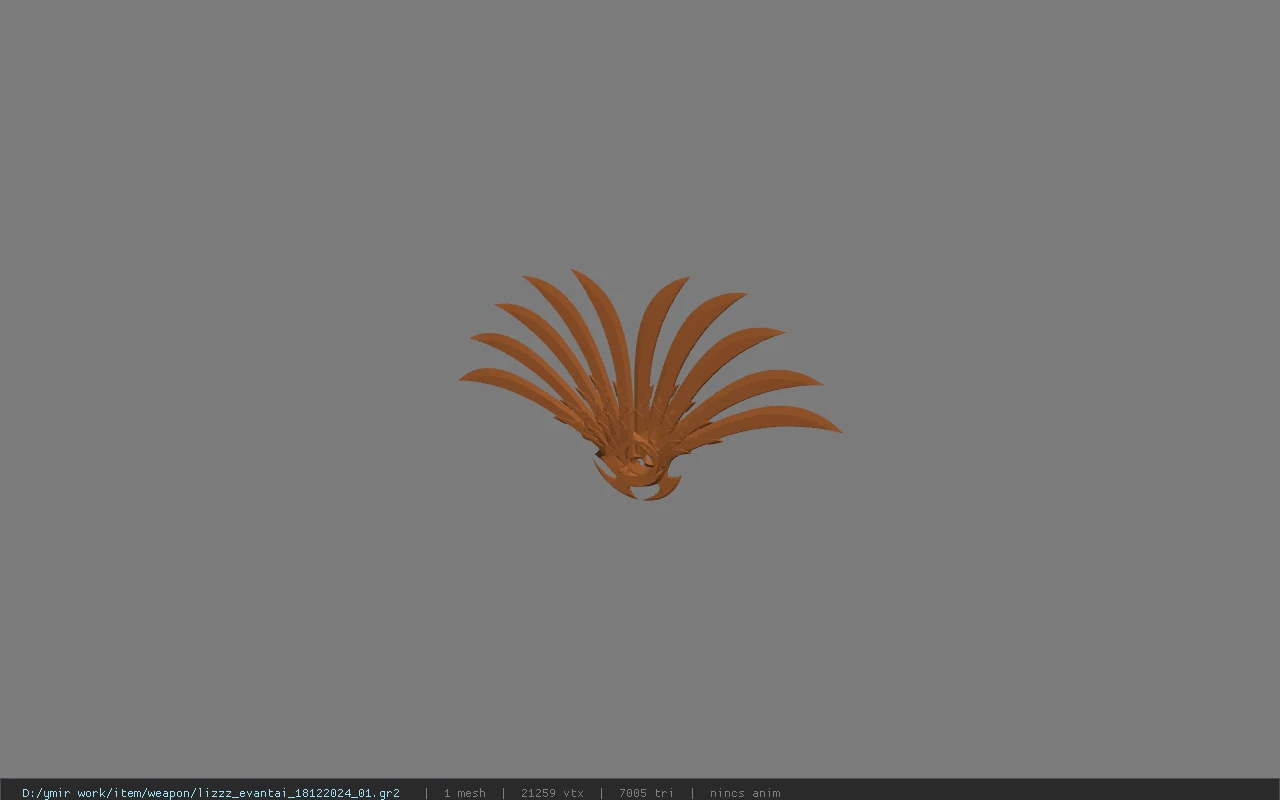Screen dimensions: 1280x800
Task: Click the file path lizzz_evantai_18122024_01.gr2
Action: tap(211, 793)
